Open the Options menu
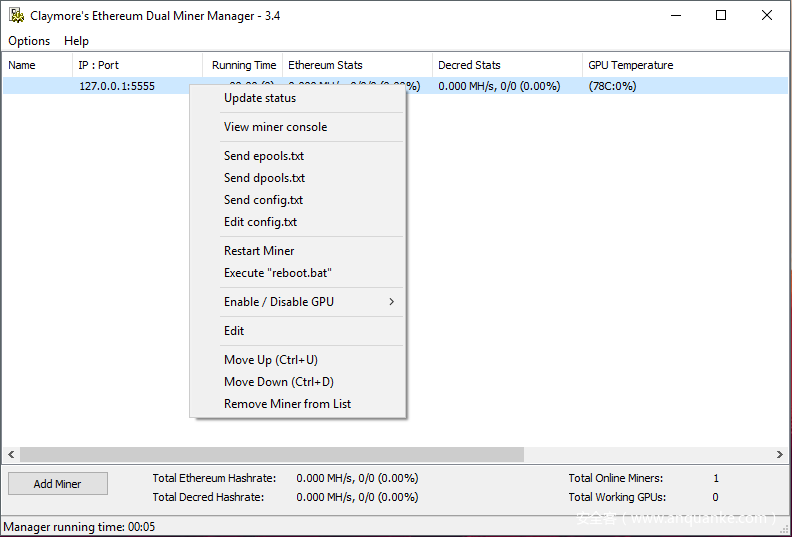 click(x=29, y=41)
